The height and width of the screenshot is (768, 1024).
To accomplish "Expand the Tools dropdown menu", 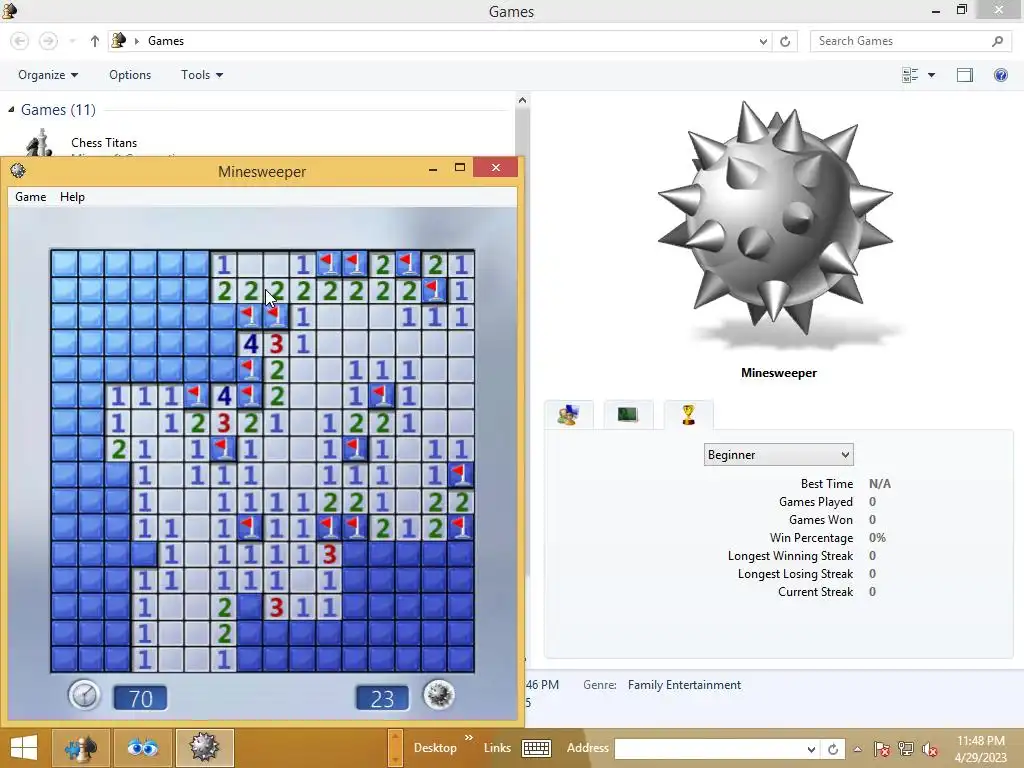I will [202, 75].
